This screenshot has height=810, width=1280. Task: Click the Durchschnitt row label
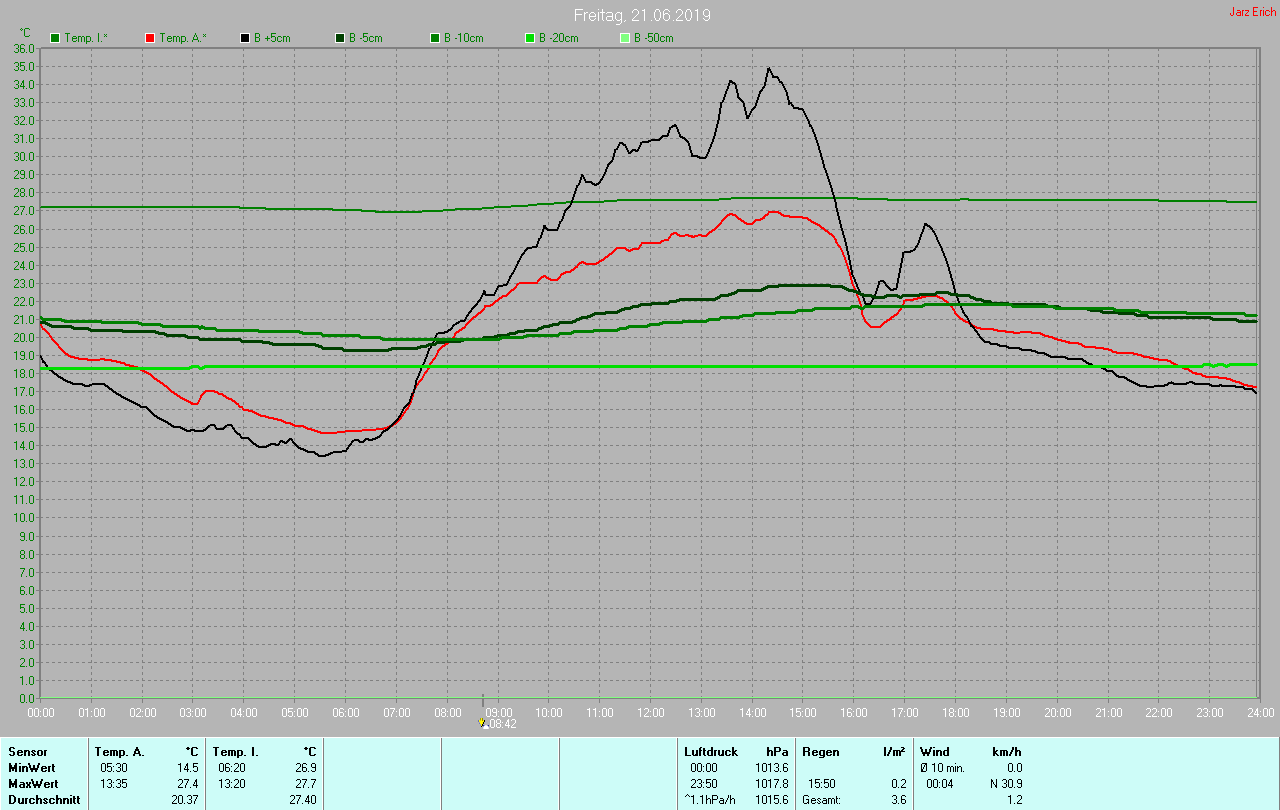44,800
